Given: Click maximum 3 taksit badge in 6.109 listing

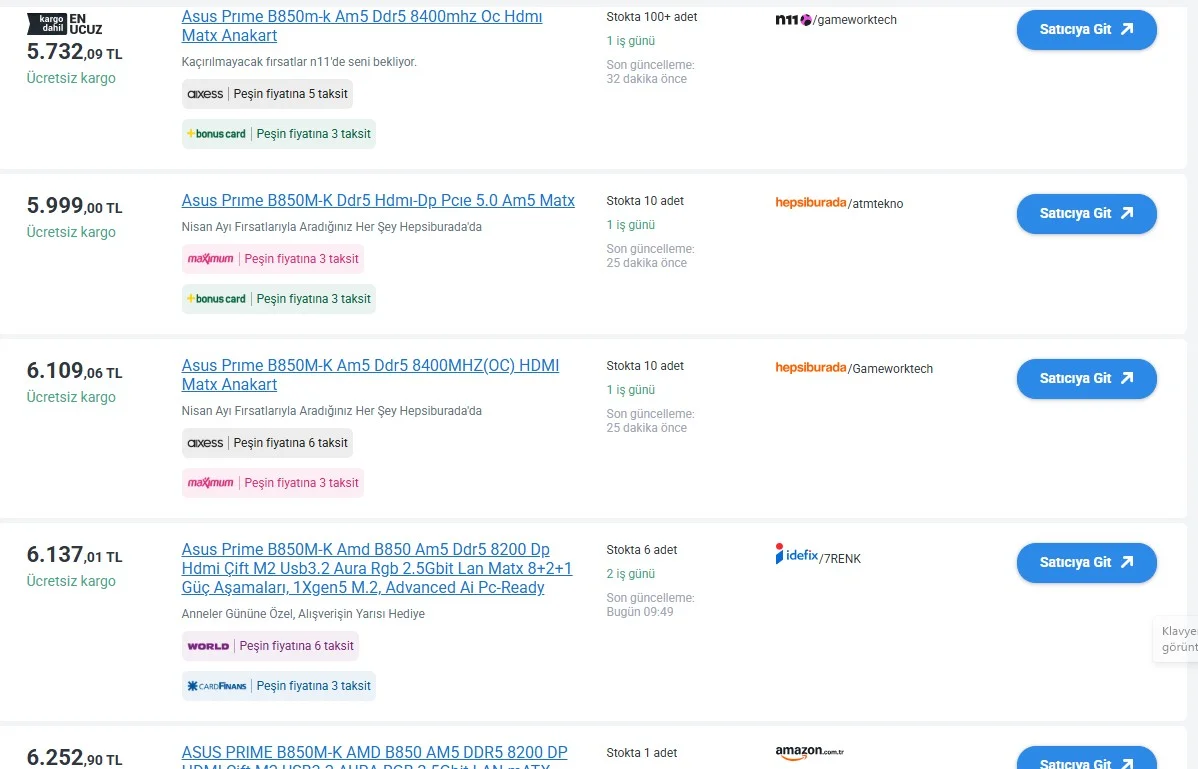Looking at the screenshot, I should (x=273, y=483).
